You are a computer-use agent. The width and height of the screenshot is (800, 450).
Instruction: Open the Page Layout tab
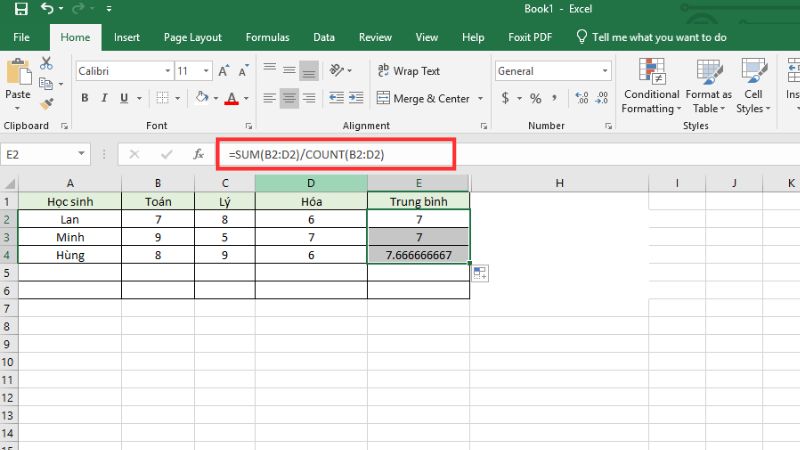click(x=192, y=37)
